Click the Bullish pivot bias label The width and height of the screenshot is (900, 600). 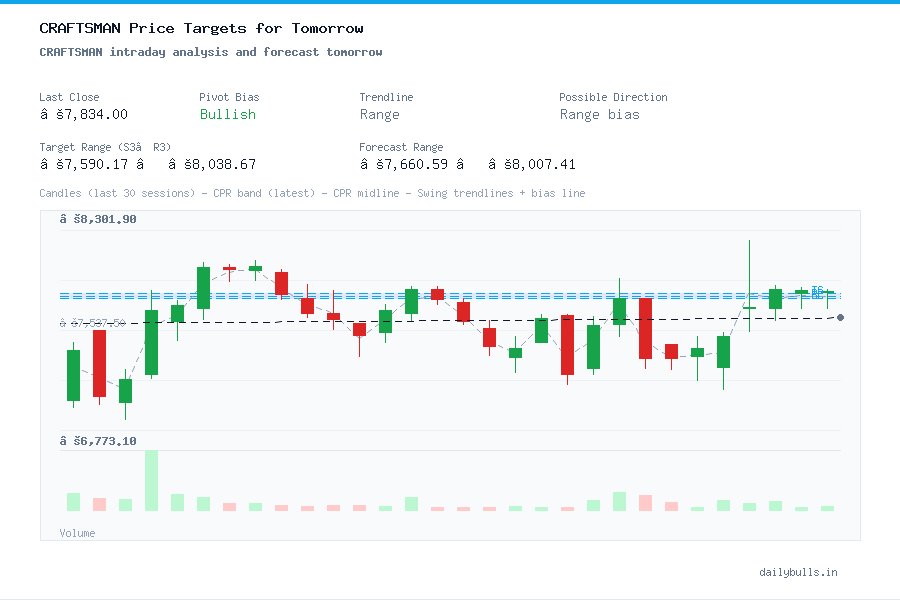(227, 115)
